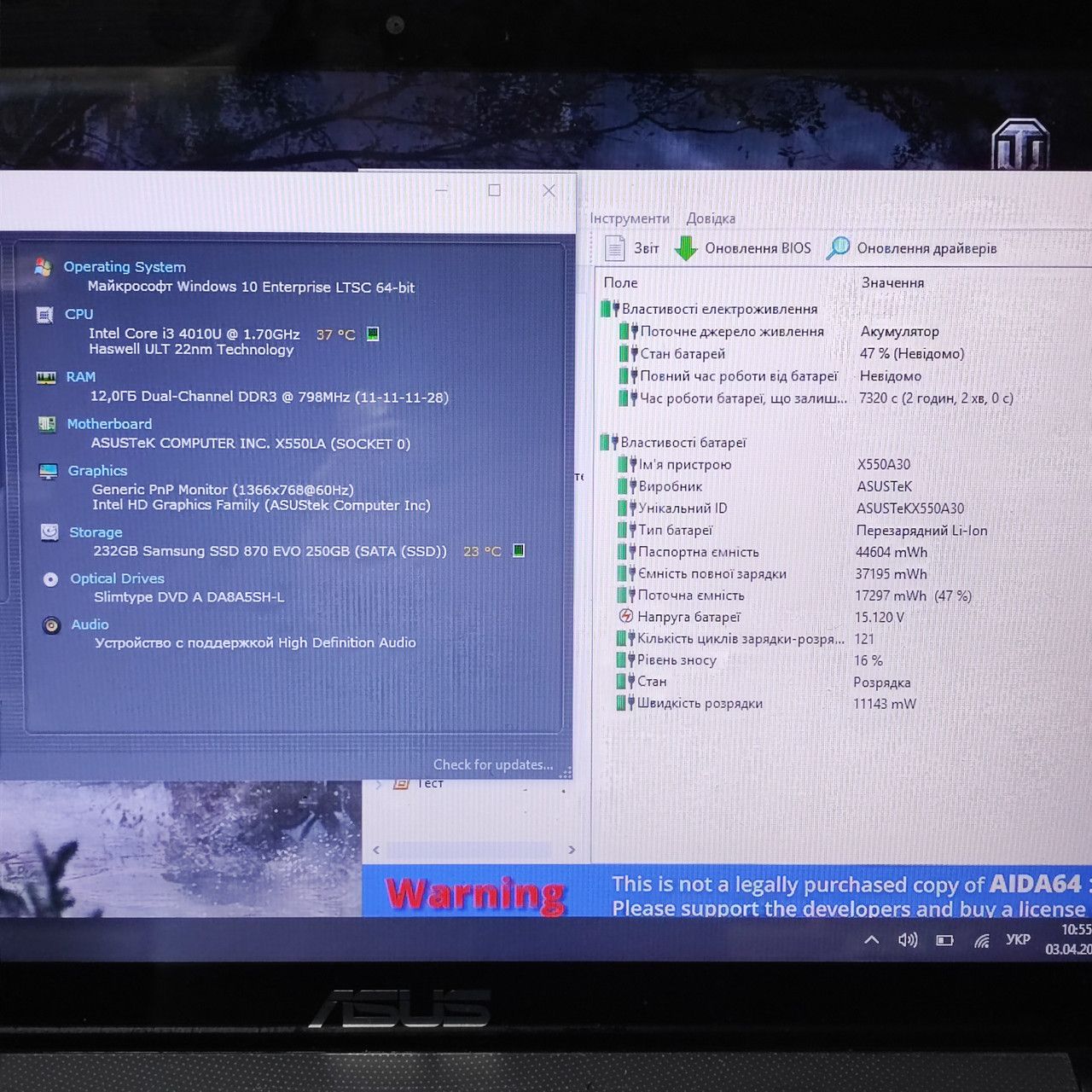Expand the Тест tree node arrow
This screenshot has height=1092, width=1092.
click(x=378, y=783)
